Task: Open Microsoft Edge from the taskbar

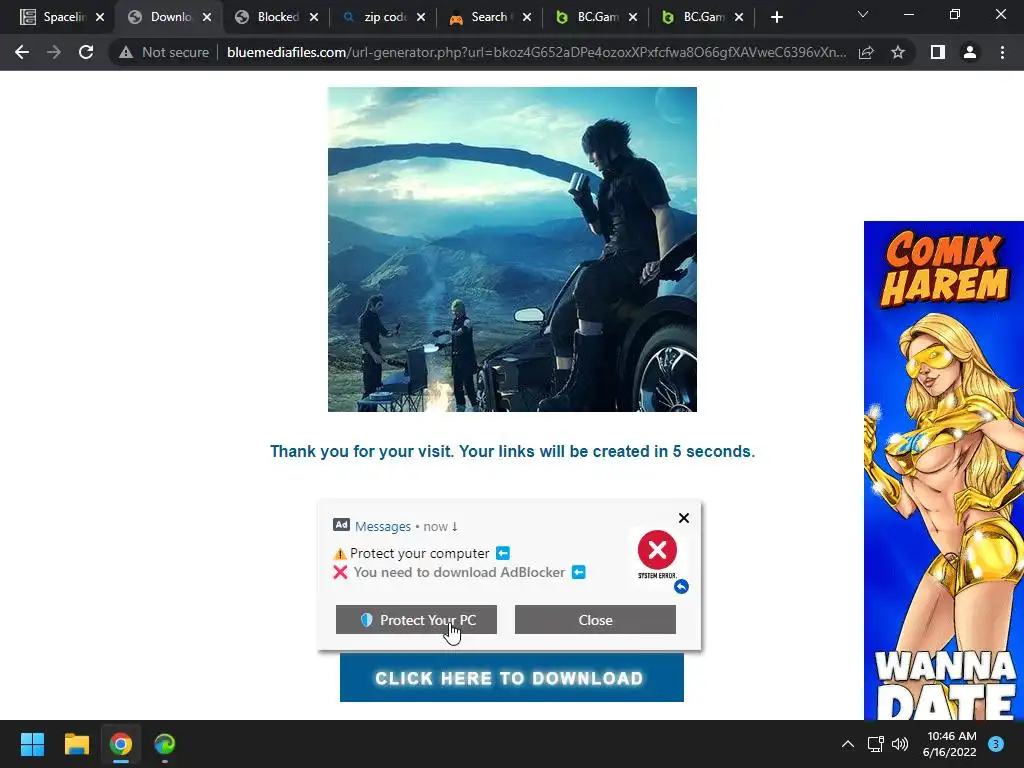Action: [x=165, y=744]
